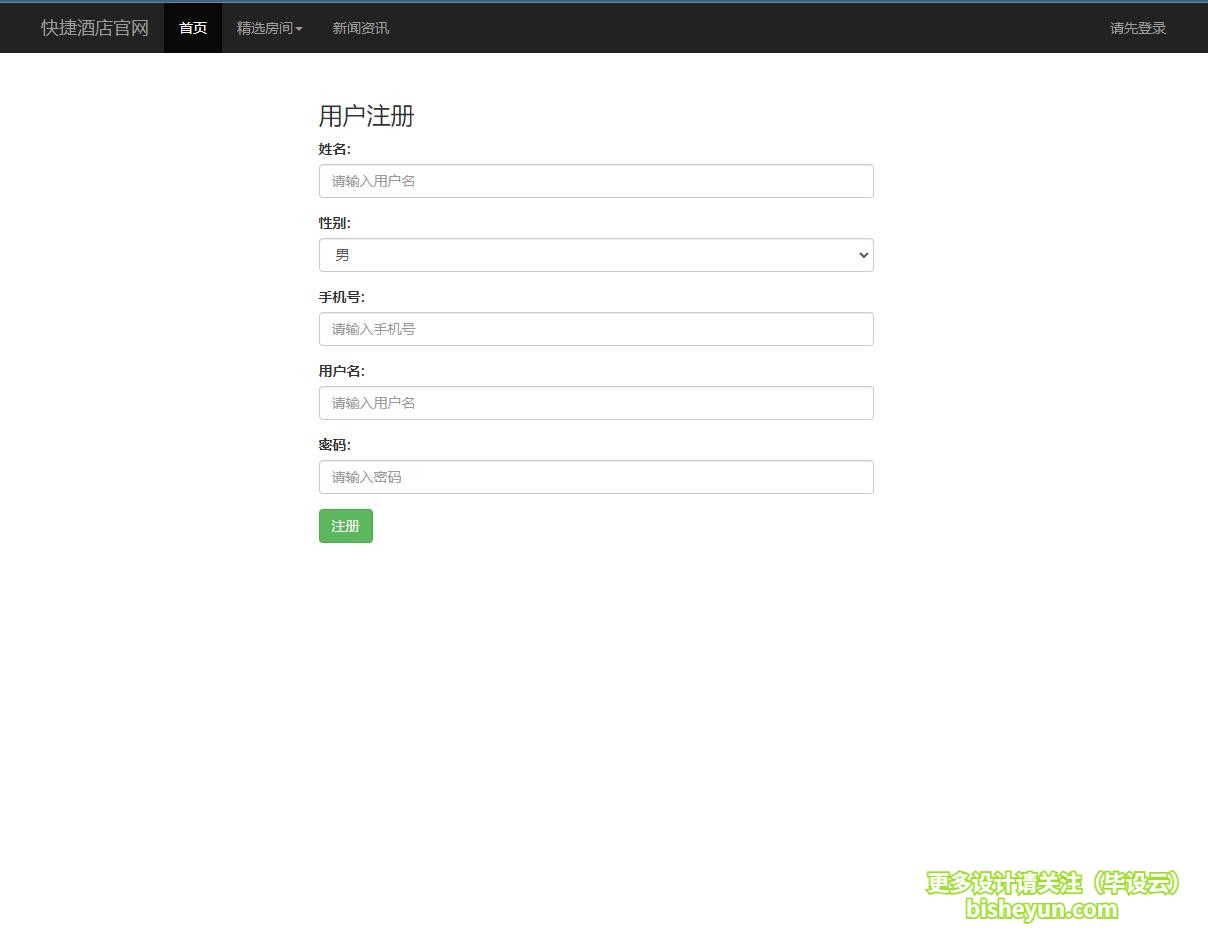Expand the 精选房间 dropdown menu
Image resolution: width=1208 pixels, height=945 pixels.
pos(269,28)
